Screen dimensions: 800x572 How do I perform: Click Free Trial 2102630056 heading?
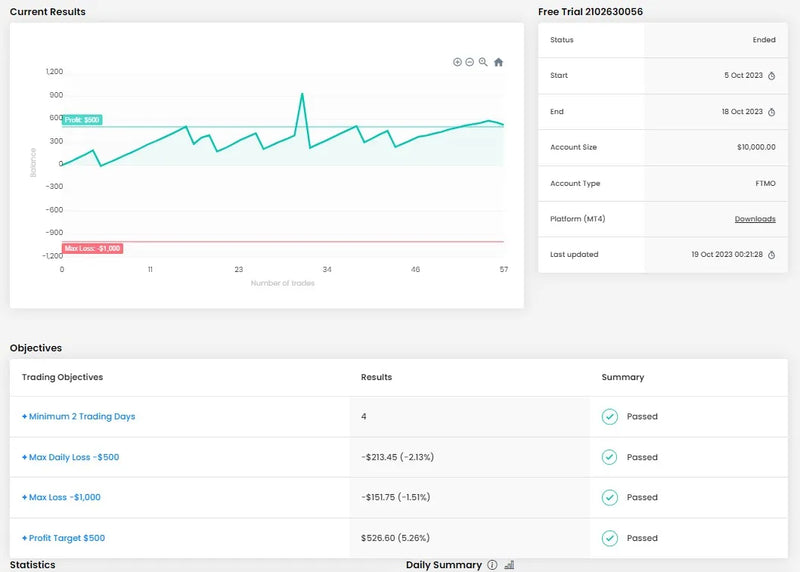(590, 12)
